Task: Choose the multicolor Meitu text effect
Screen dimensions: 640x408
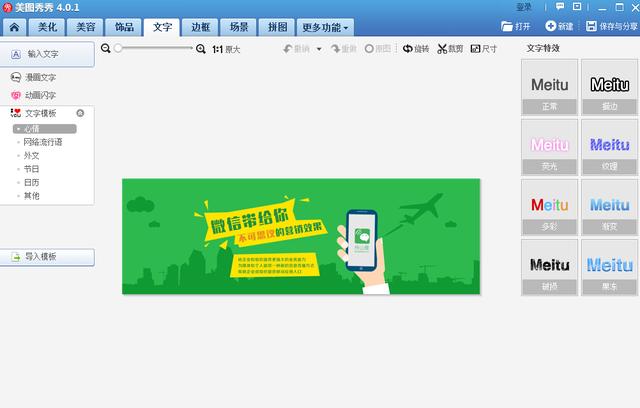Action: coord(549,207)
